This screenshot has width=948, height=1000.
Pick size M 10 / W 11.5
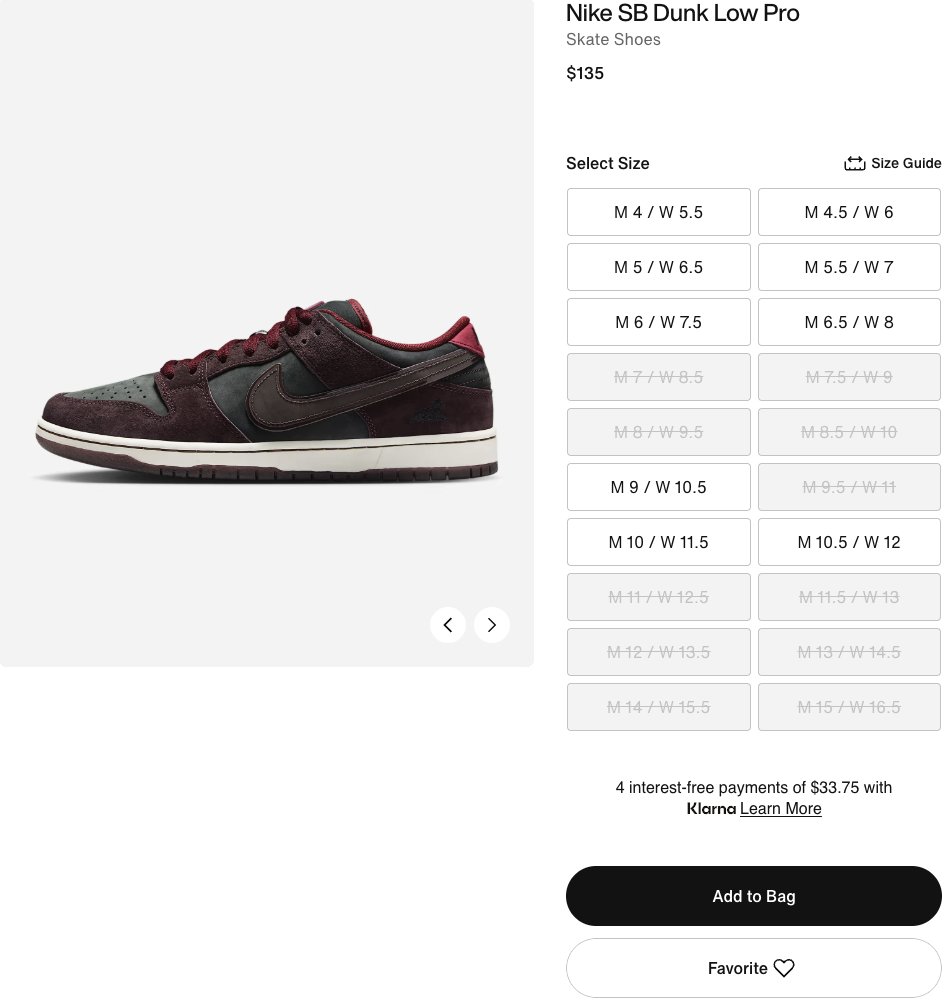[658, 542]
